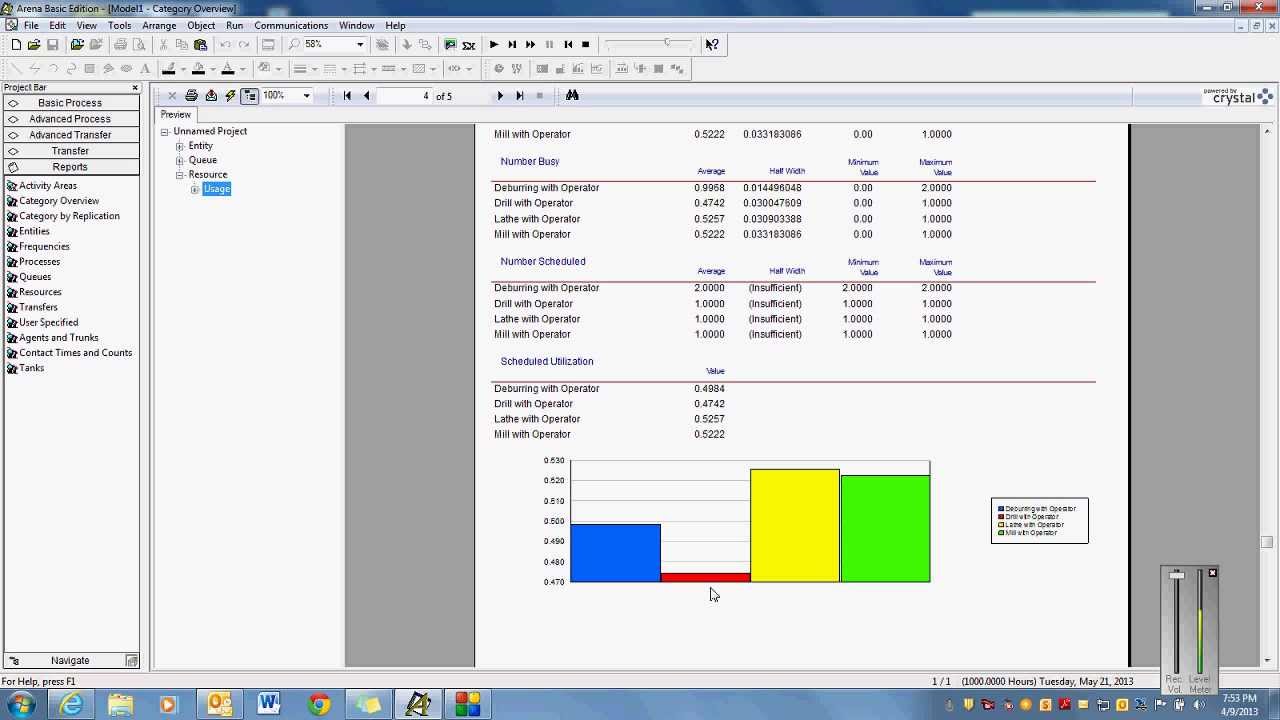The width and height of the screenshot is (1280, 720).
Task: Click the Step simulation button
Action: pos(512,45)
